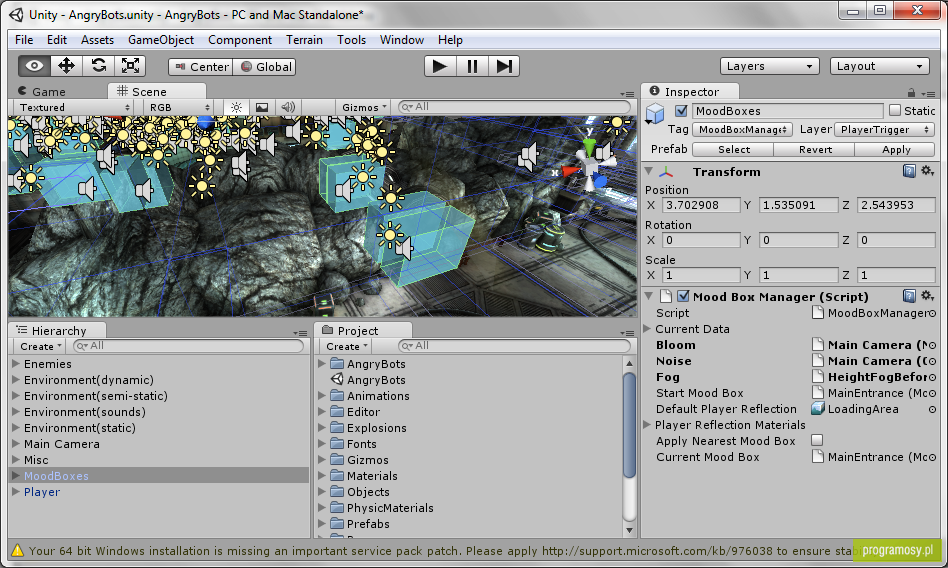Open the Gizmos dropdown

coord(363,107)
